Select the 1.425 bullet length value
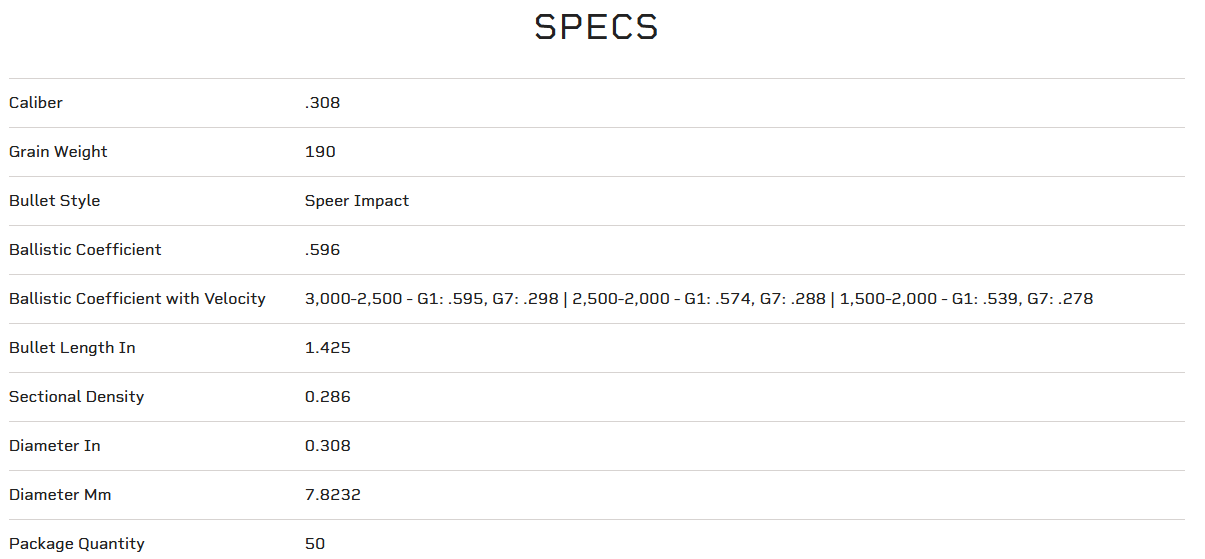This screenshot has height=559, width=1205. point(327,348)
